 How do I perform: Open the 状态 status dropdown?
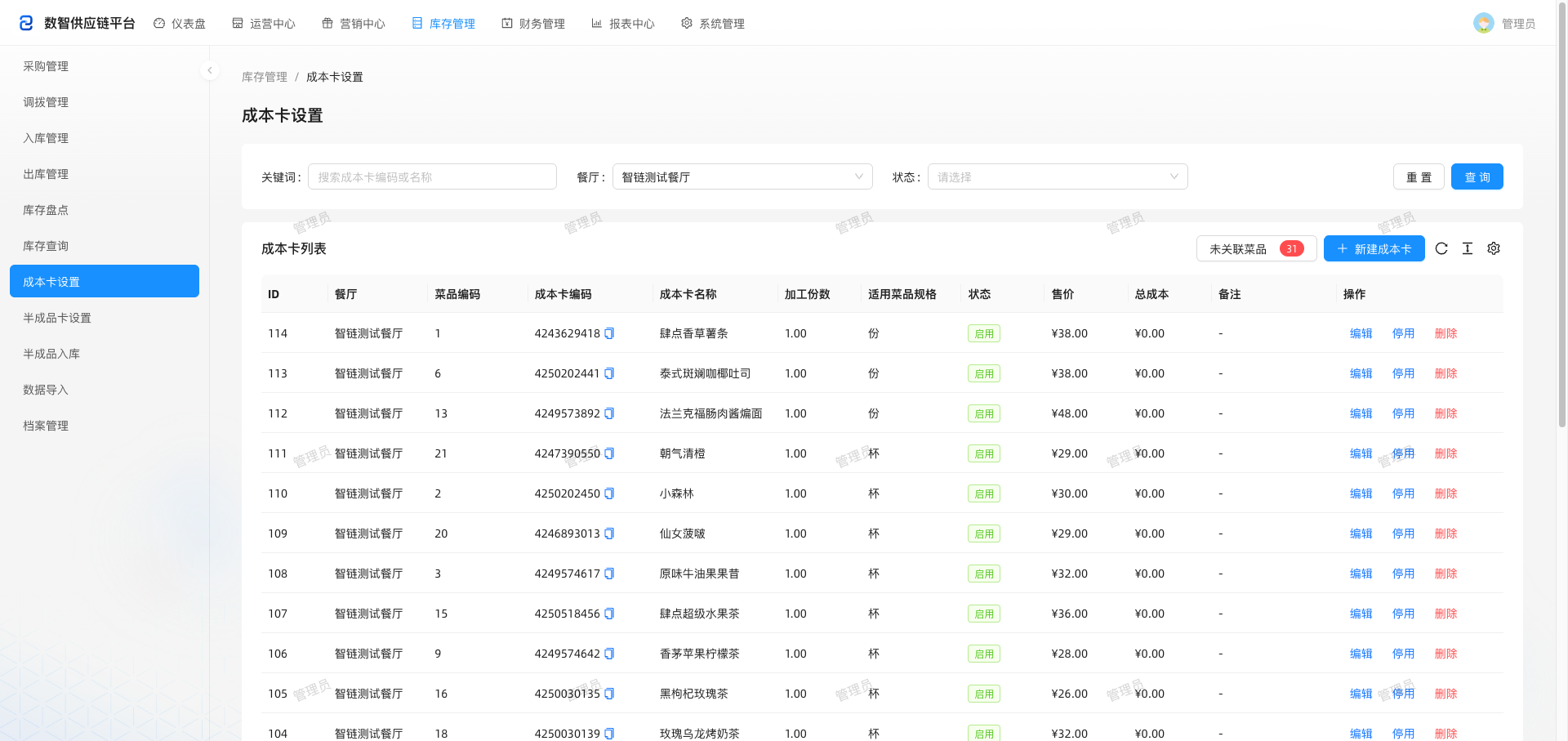1058,176
